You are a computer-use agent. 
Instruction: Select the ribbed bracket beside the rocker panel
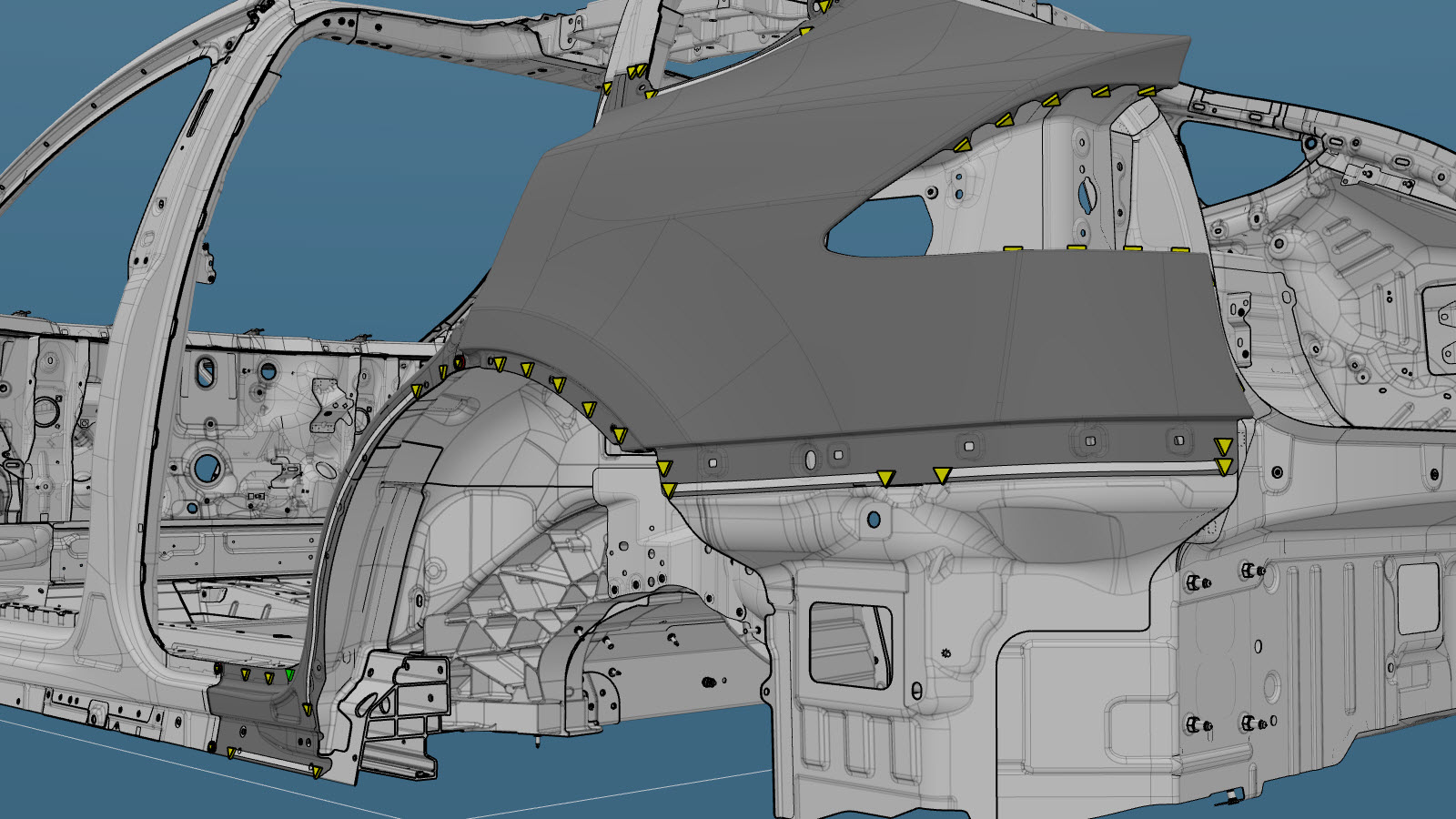click(x=400, y=710)
